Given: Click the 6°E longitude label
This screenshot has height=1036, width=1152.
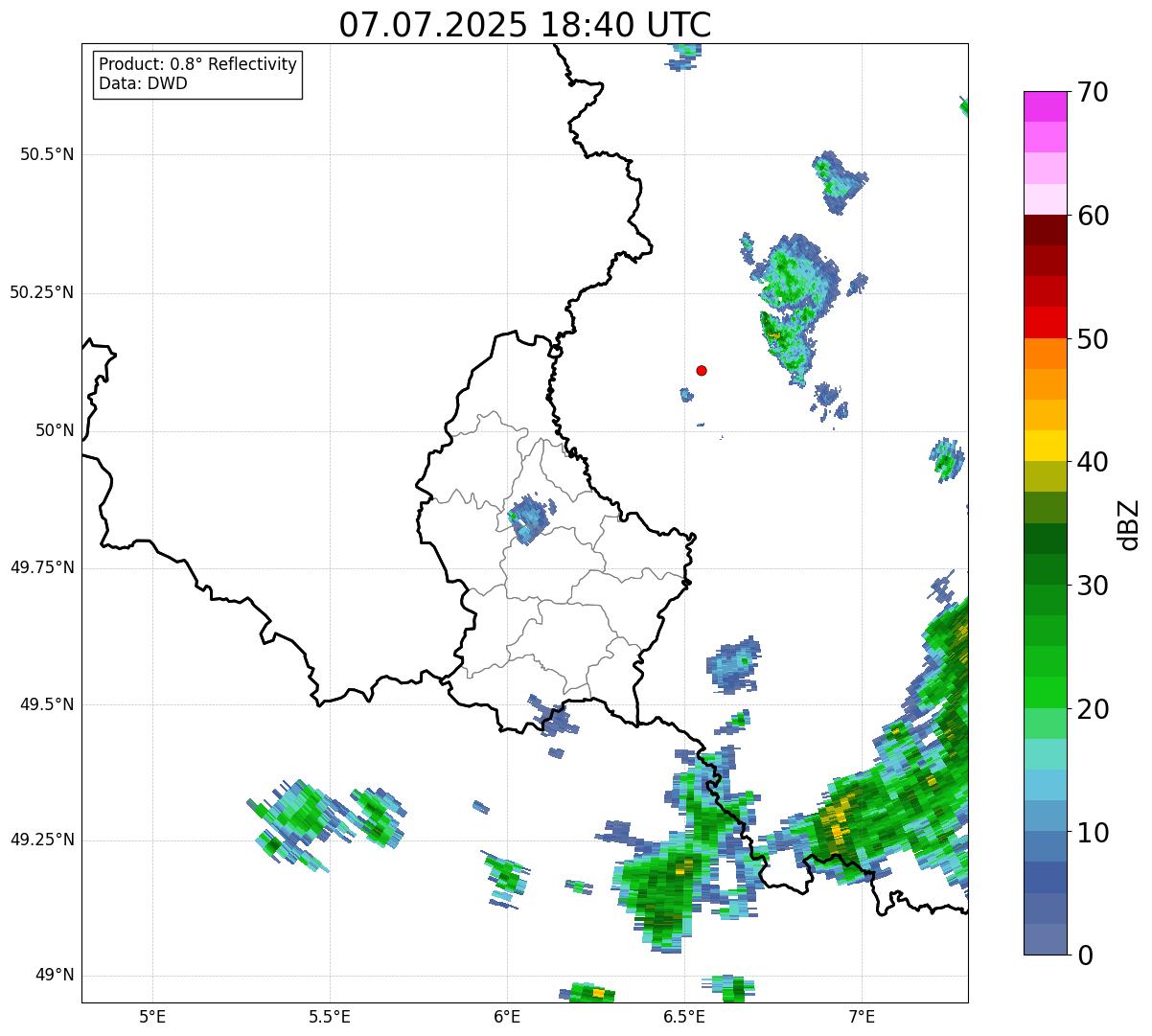Looking at the screenshot, I should (507, 1017).
